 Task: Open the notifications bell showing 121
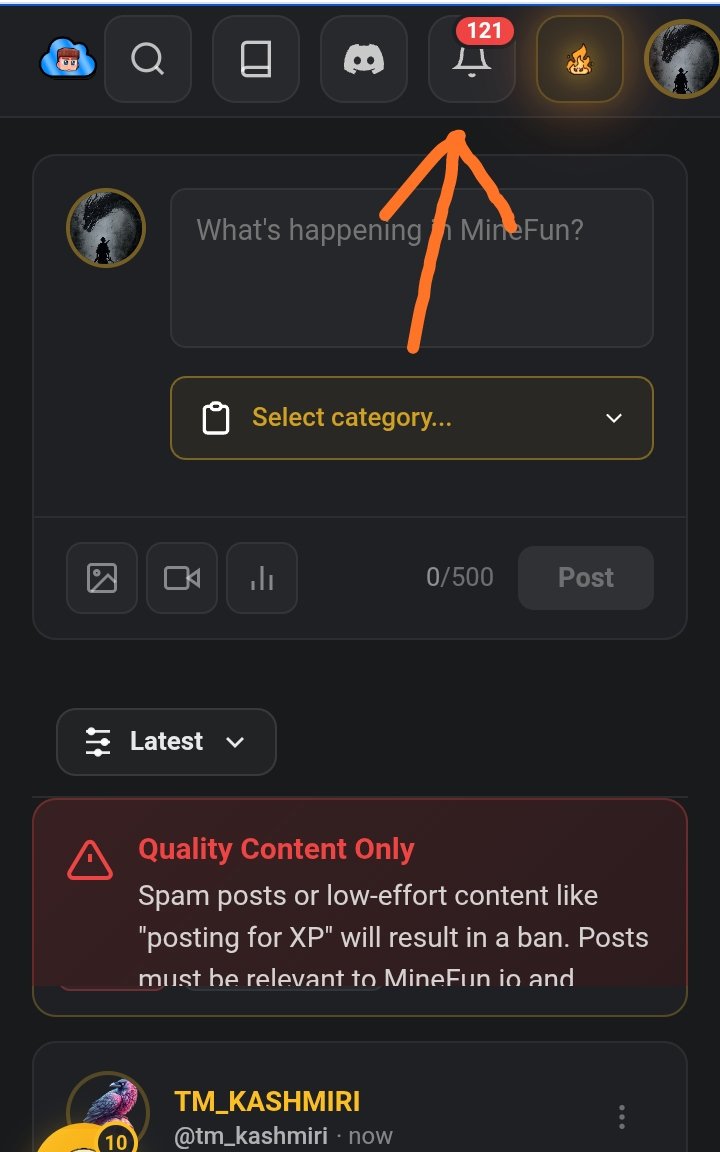(x=472, y=59)
